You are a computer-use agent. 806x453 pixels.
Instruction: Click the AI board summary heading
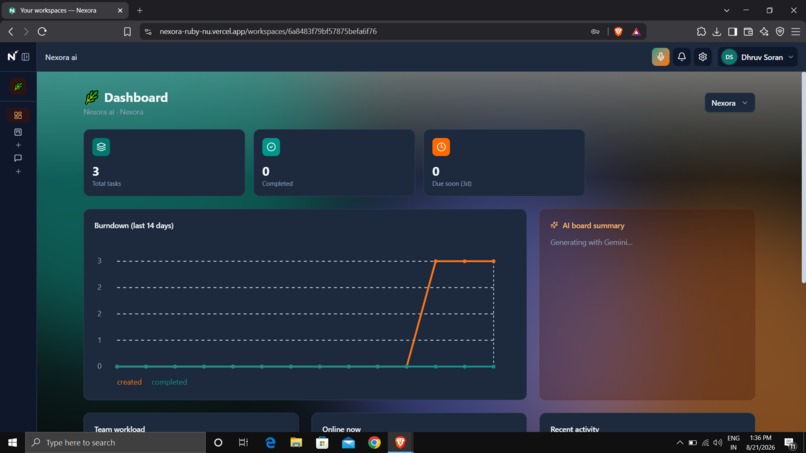(593, 226)
